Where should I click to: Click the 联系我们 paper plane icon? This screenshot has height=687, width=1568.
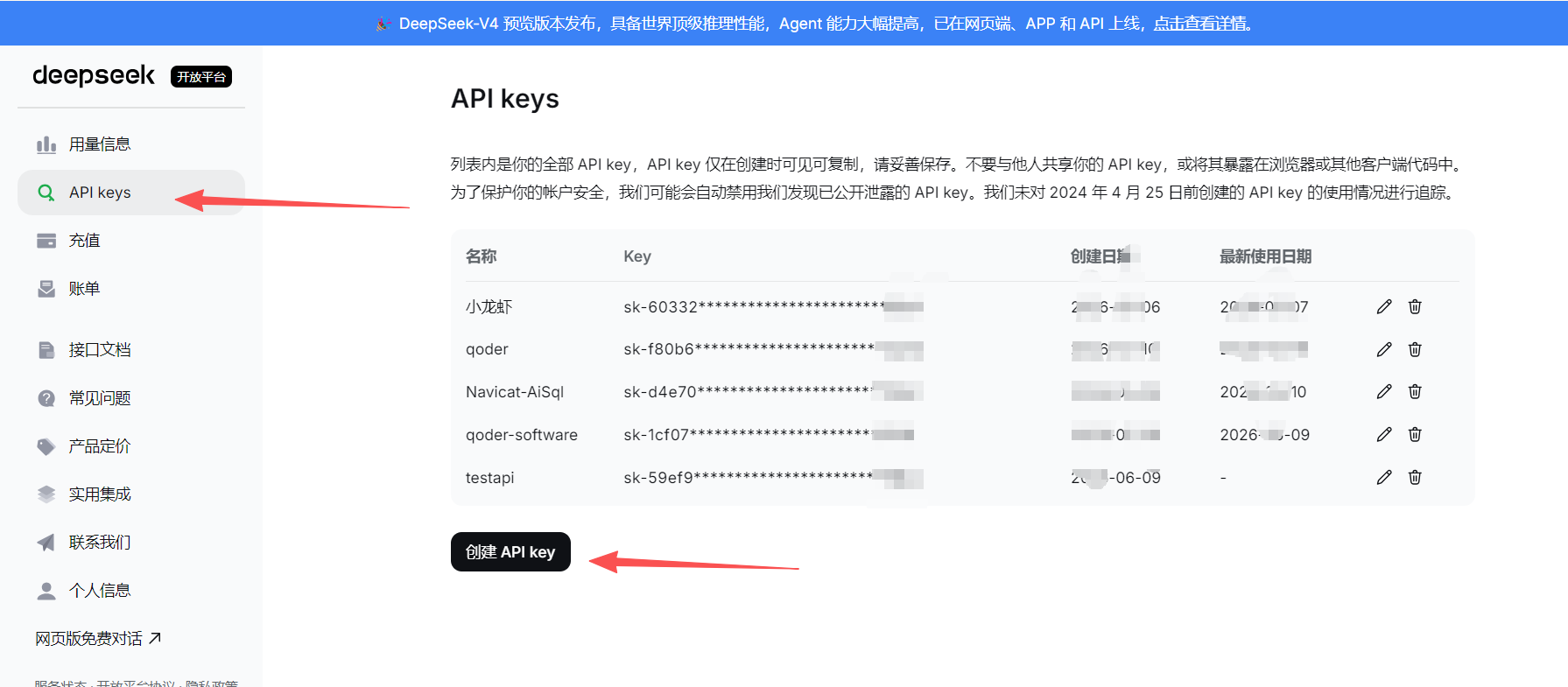[46, 543]
